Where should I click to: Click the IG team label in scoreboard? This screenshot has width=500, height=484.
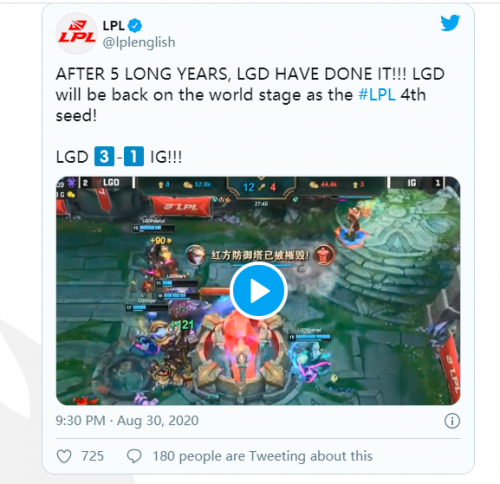(x=412, y=183)
